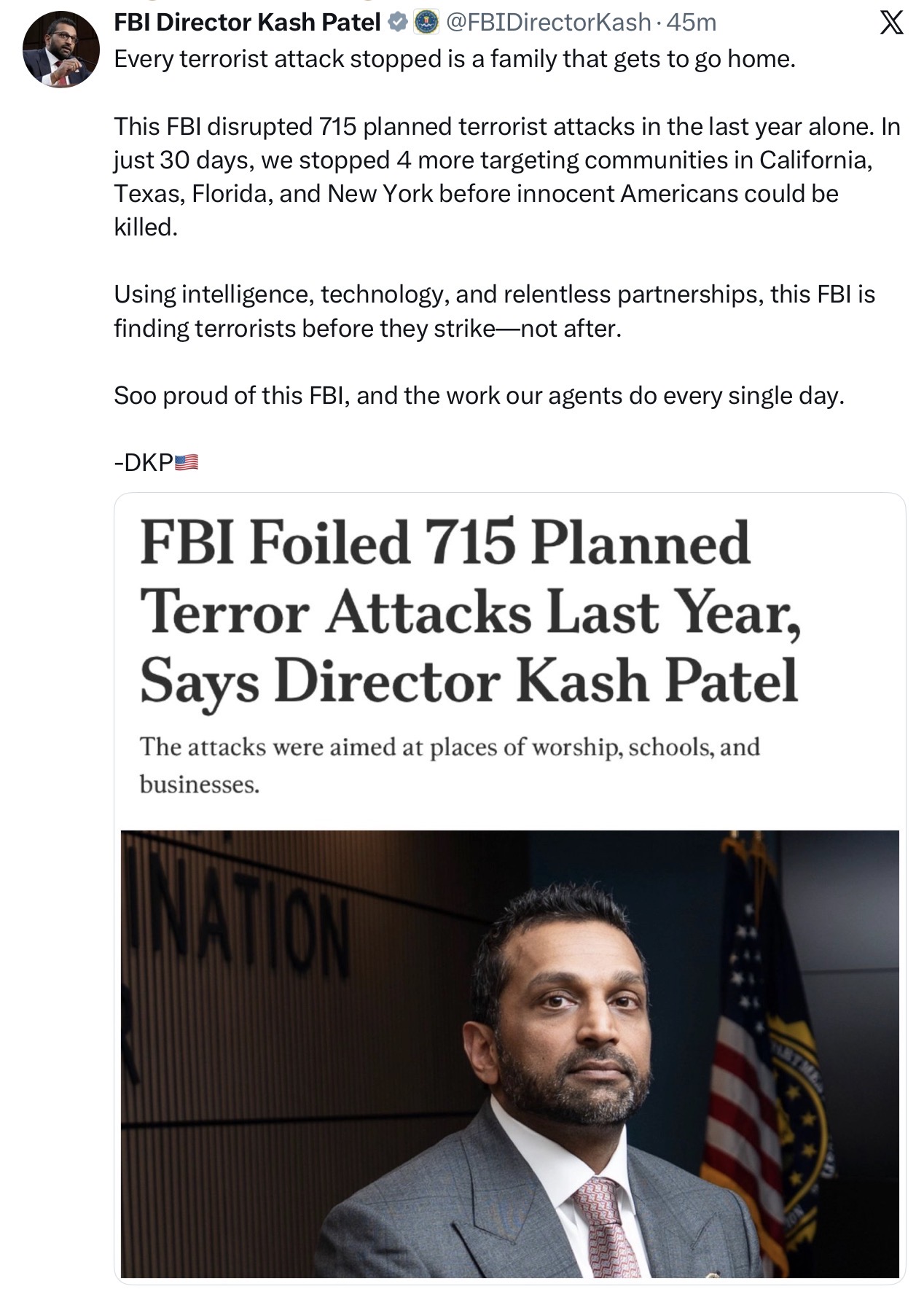This screenshot has width=924, height=1297.
Task: Open the "FBI Director Kash Patel" display name
Action: (248, 23)
